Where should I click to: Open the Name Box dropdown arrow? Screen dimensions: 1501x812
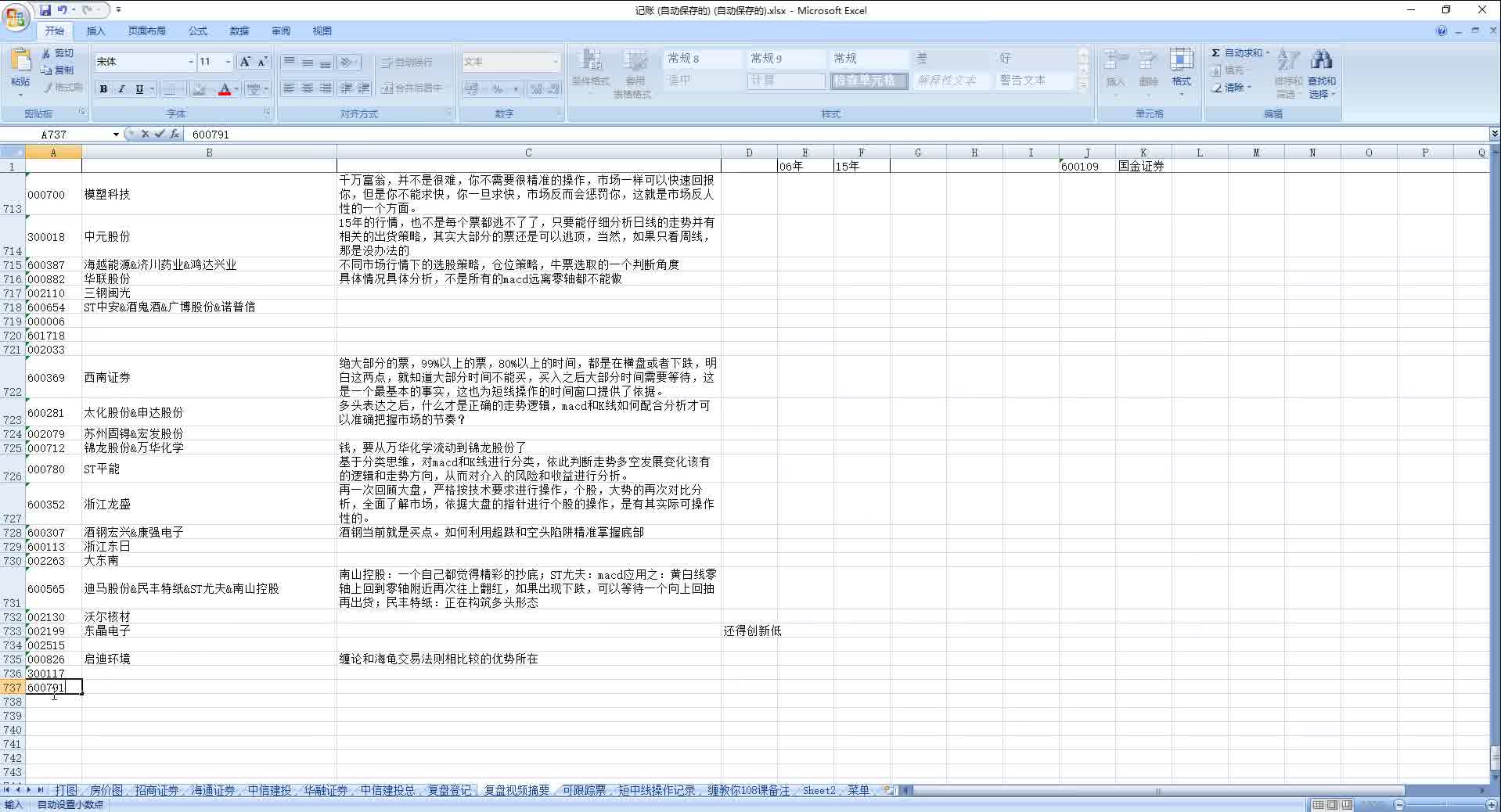point(116,135)
